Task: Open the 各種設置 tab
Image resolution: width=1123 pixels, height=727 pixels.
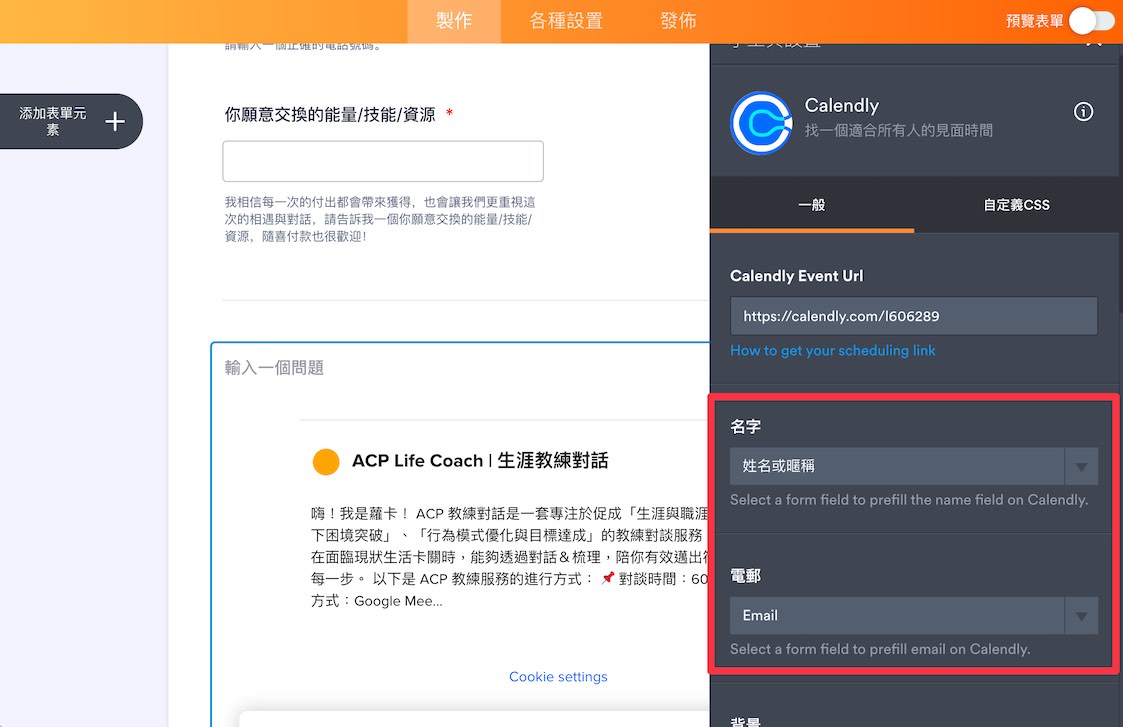Action: [566, 21]
